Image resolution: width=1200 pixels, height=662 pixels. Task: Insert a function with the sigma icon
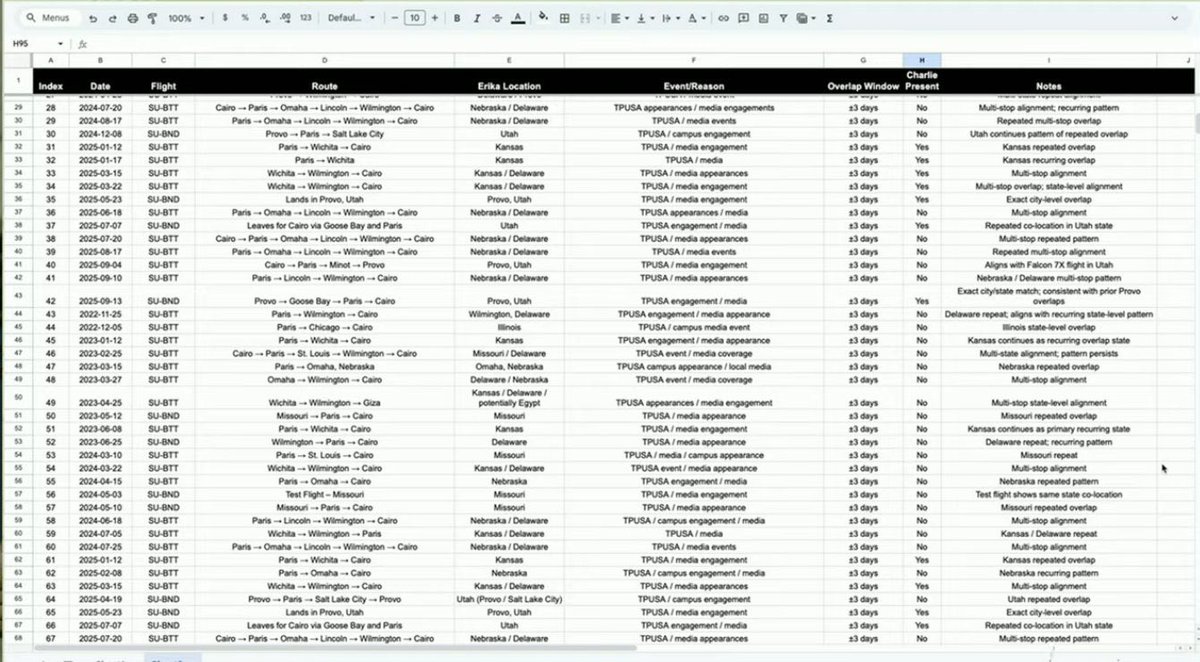tap(828, 18)
